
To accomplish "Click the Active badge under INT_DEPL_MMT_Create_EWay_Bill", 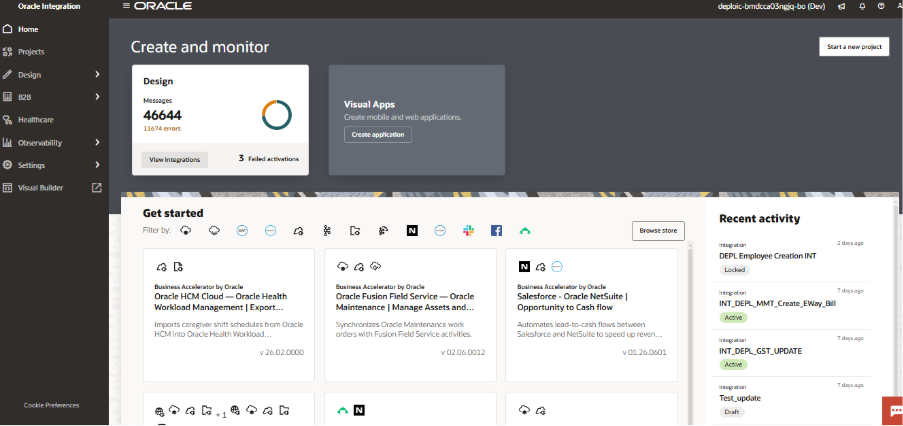I will pyautogui.click(x=733, y=317).
